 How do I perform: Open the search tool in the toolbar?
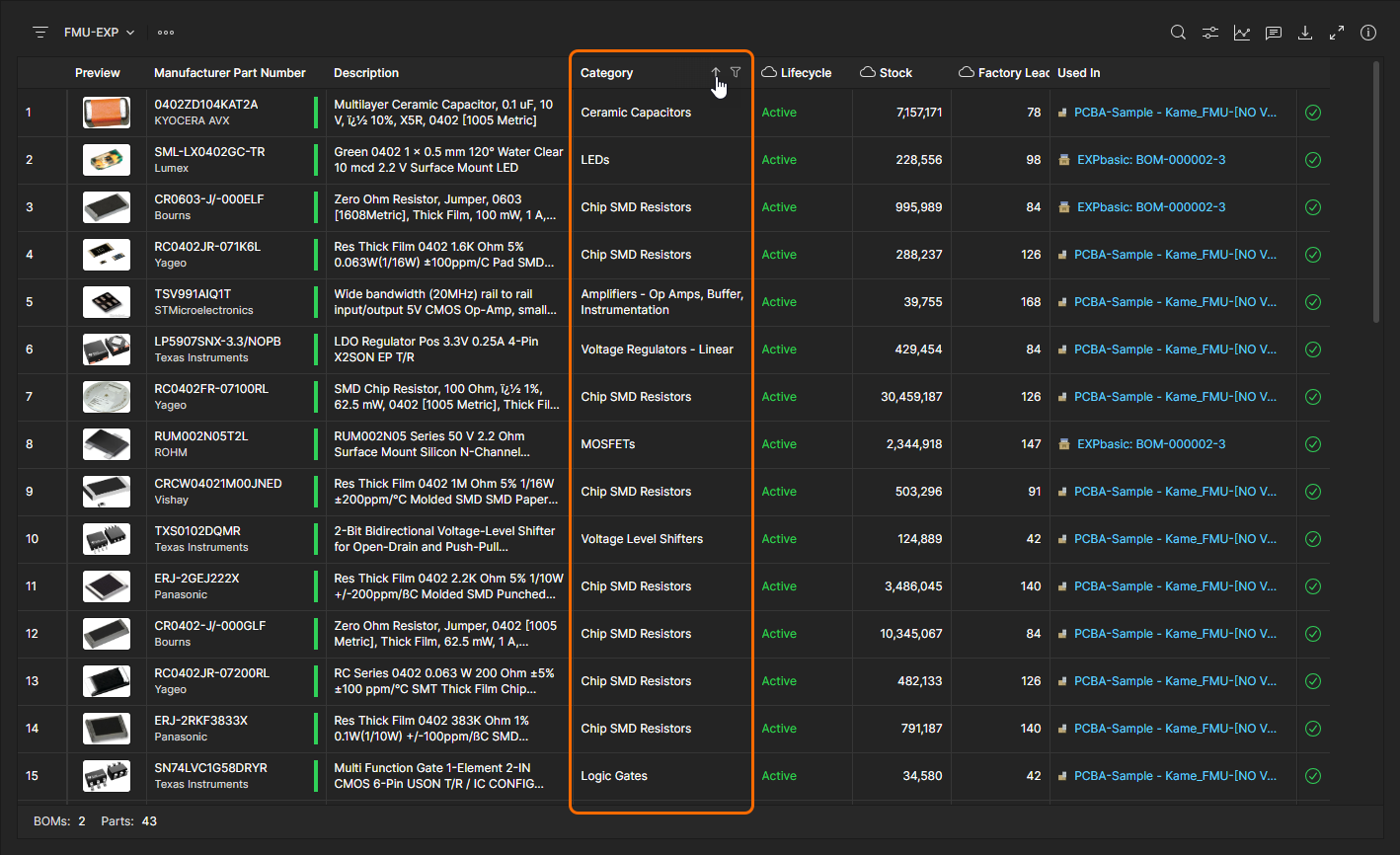pos(1178,33)
